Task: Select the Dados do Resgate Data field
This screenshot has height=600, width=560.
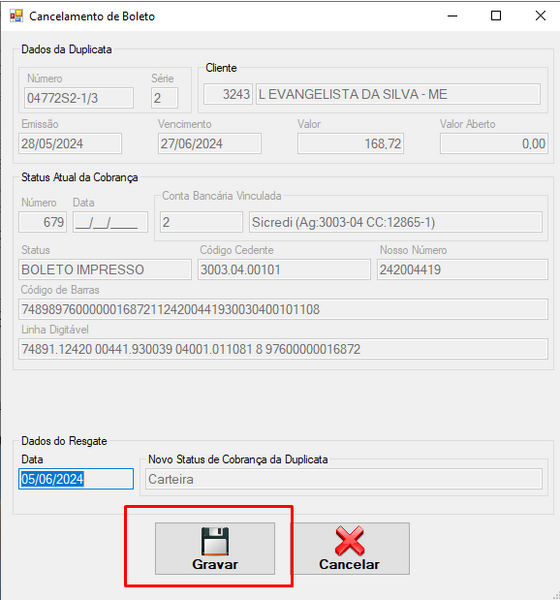Action: coord(76,479)
